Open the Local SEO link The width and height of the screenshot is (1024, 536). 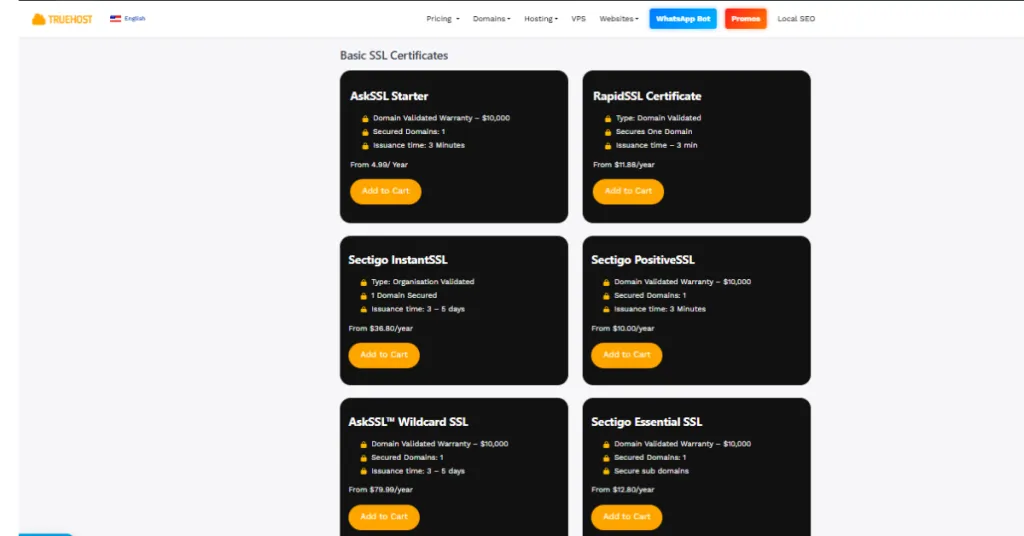[796, 19]
